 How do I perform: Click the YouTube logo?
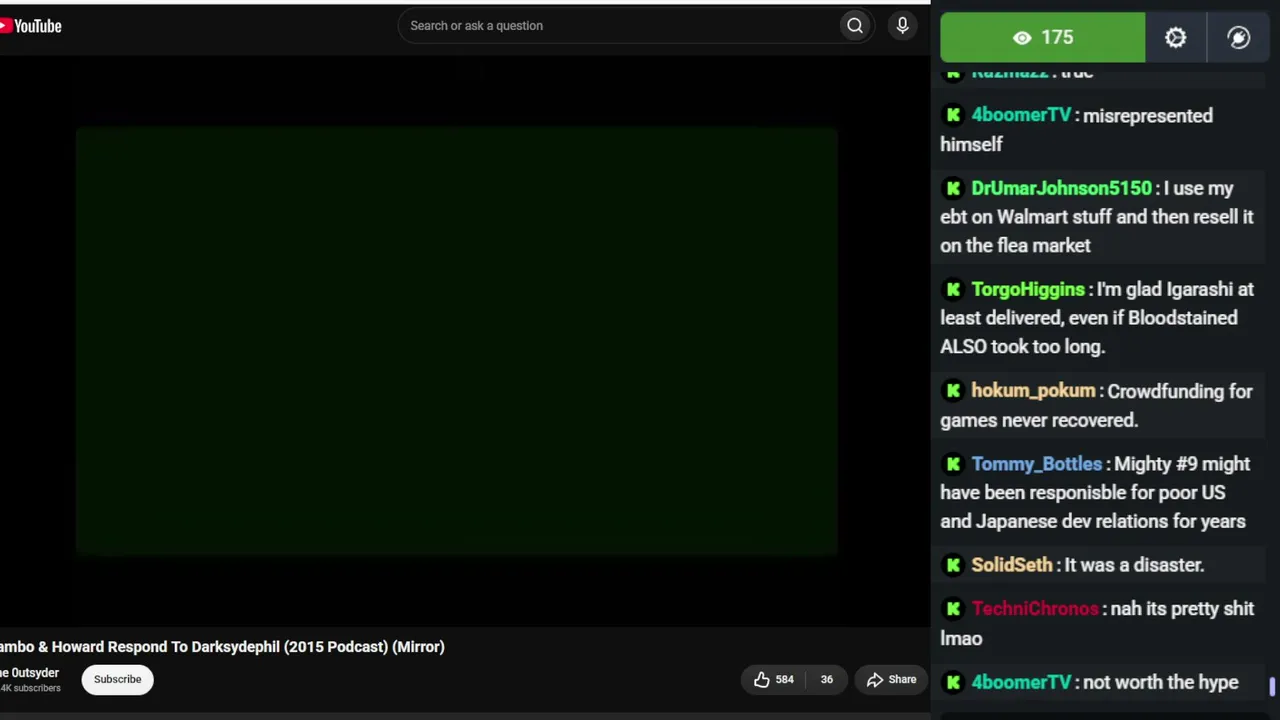pos(31,26)
